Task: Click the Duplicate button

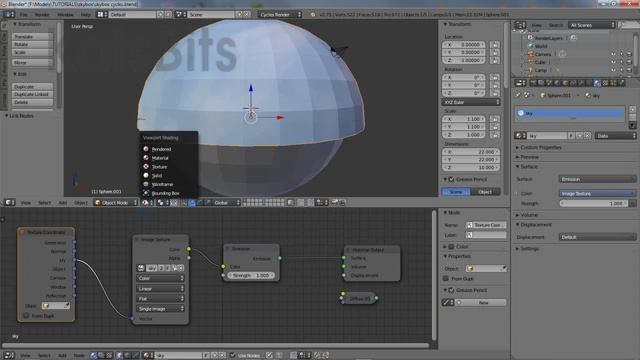Action: [x=32, y=87]
